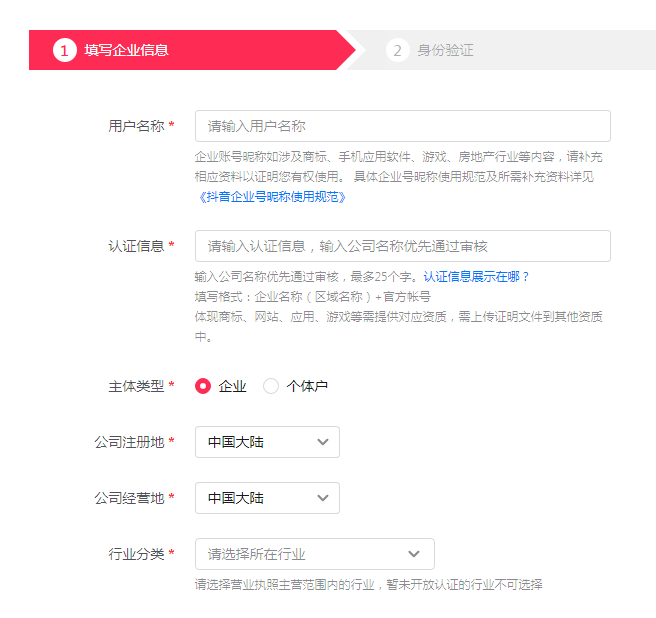Focus the 请输入认证信息 input field

(x=402, y=246)
